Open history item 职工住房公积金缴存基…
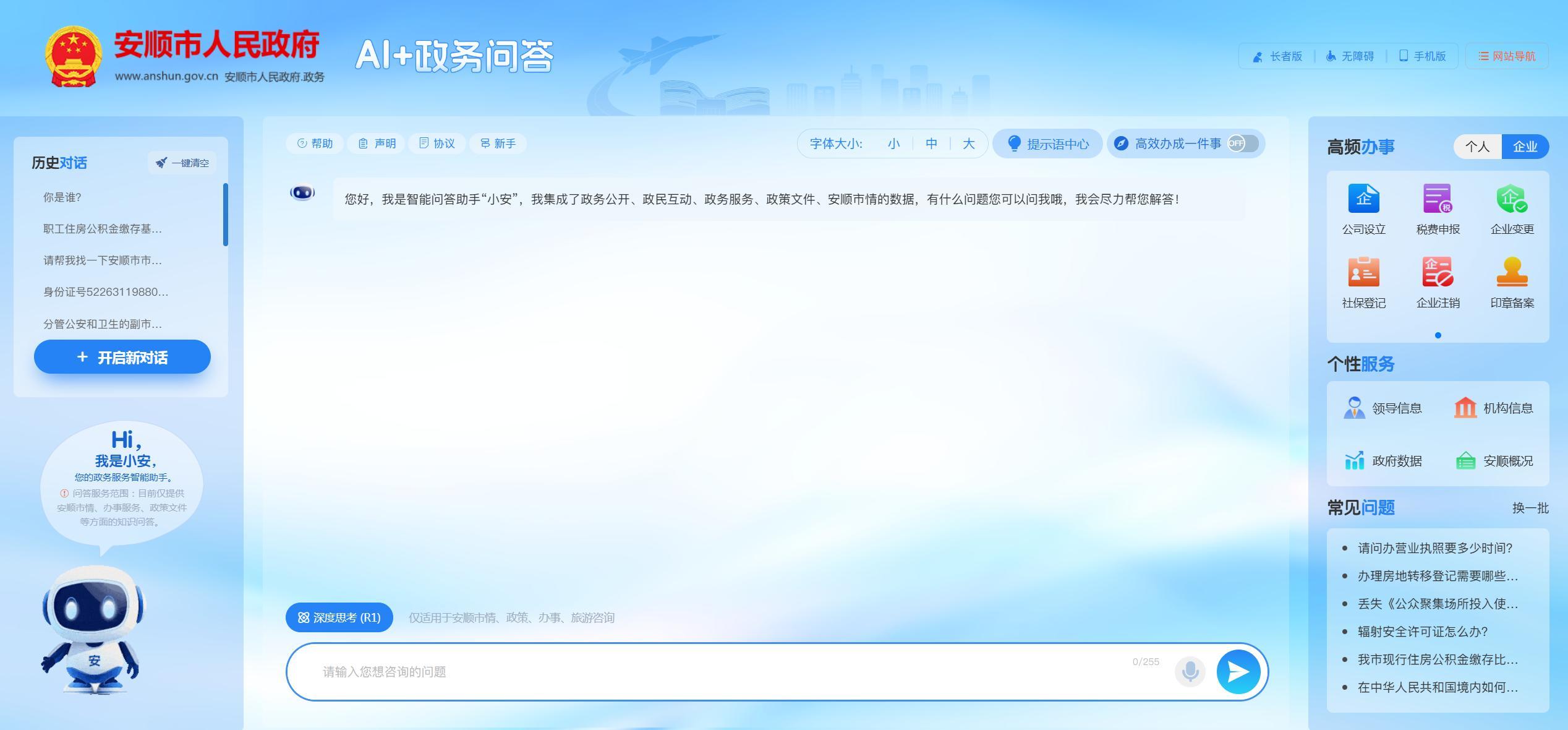1568x730 pixels. 103,229
